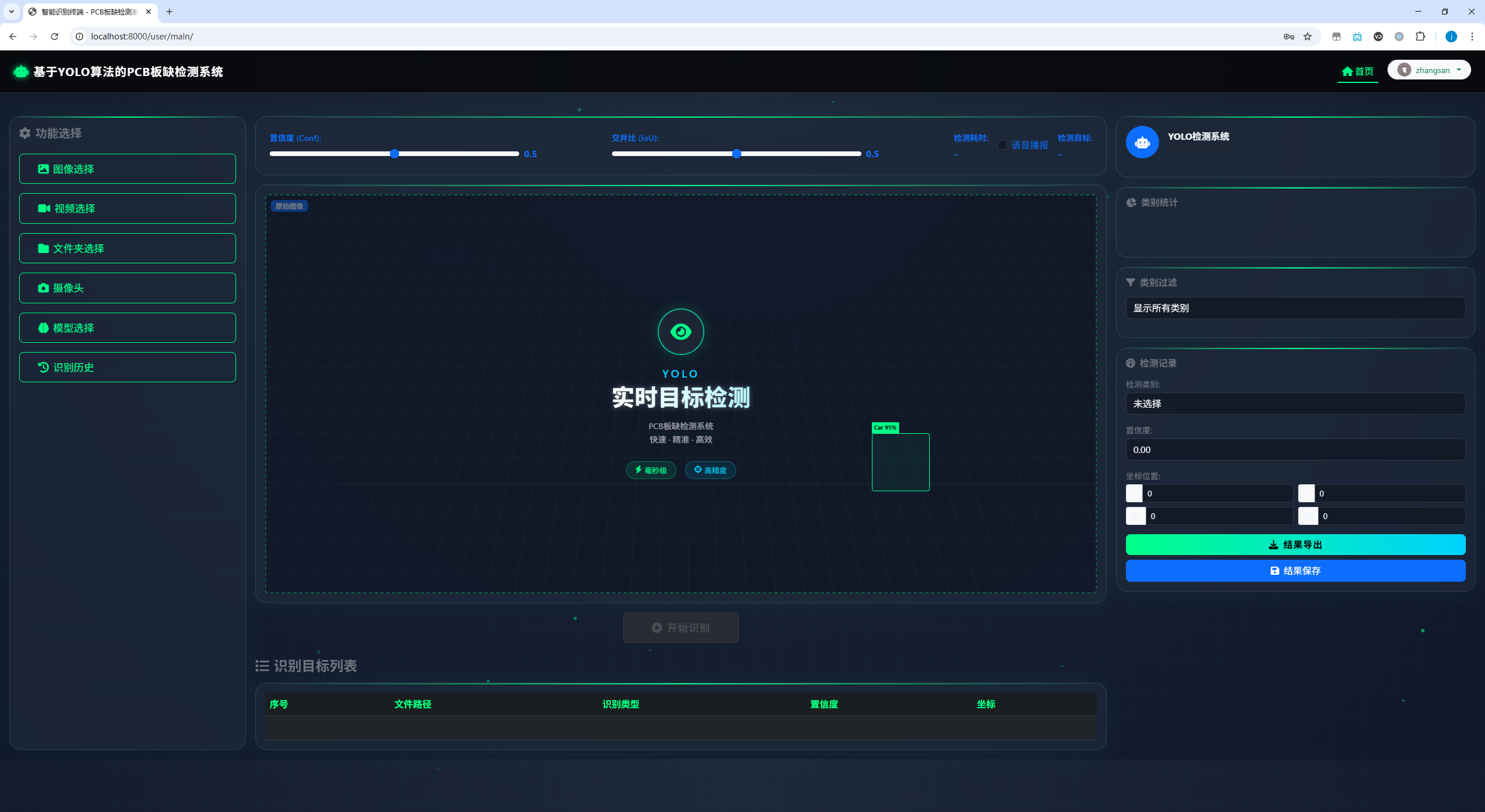Click the 开始识别 button
The height and width of the screenshot is (812, 1485).
[x=680, y=628]
